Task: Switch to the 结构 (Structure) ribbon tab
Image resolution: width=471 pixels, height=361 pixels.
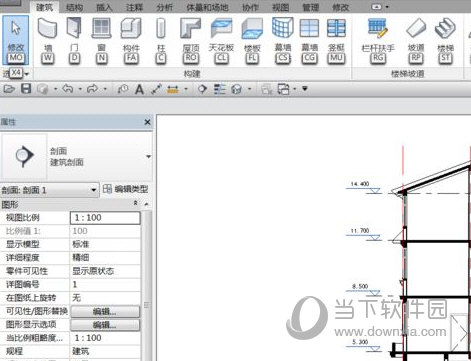Action: click(74, 7)
